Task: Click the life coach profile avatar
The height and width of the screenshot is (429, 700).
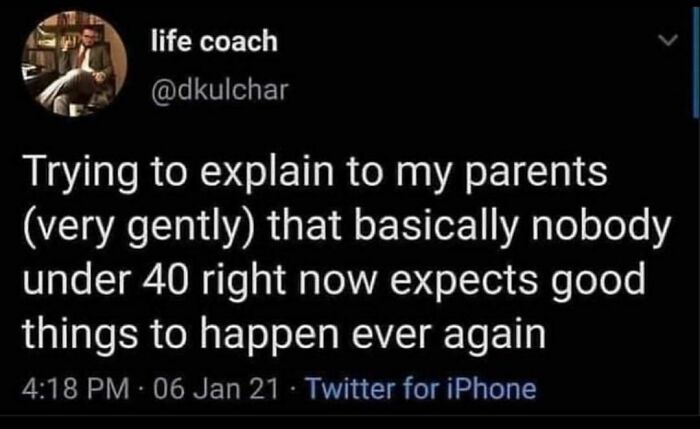Action: coord(72,65)
